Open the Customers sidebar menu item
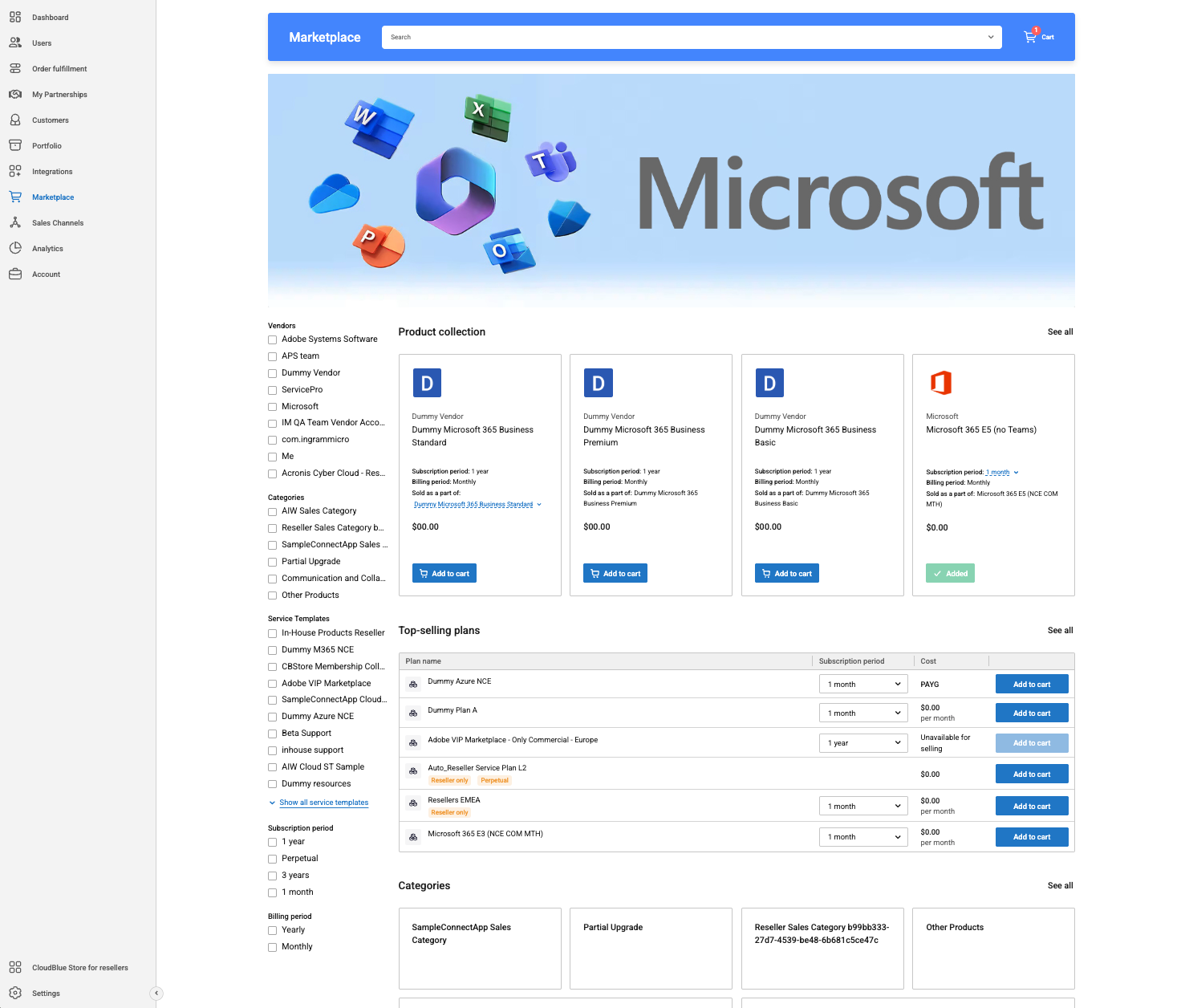This screenshot has width=1181, height=1008. pyautogui.click(x=51, y=120)
